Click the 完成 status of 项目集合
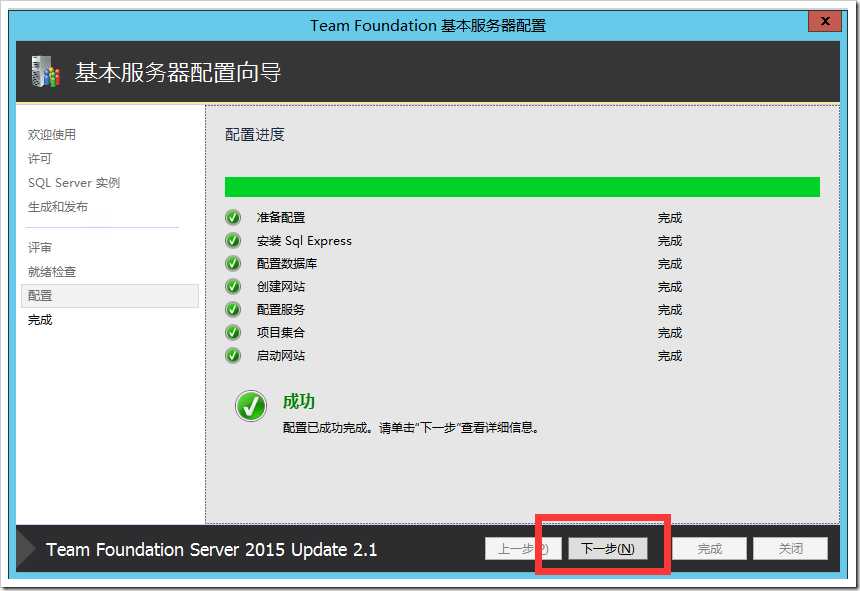Viewport: 860px width, 591px height. click(670, 333)
